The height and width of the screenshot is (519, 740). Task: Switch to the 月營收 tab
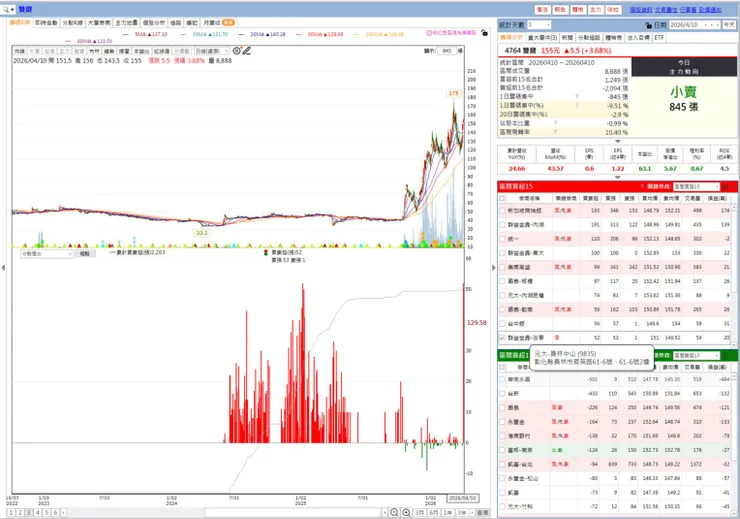[219, 23]
